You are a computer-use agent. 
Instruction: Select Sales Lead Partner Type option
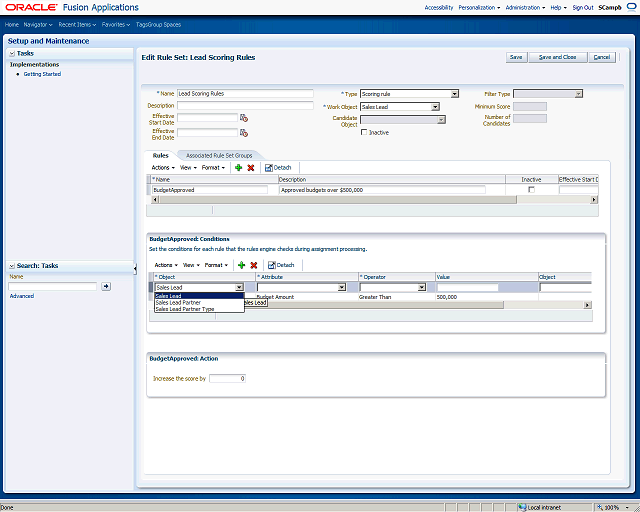click(199, 309)
